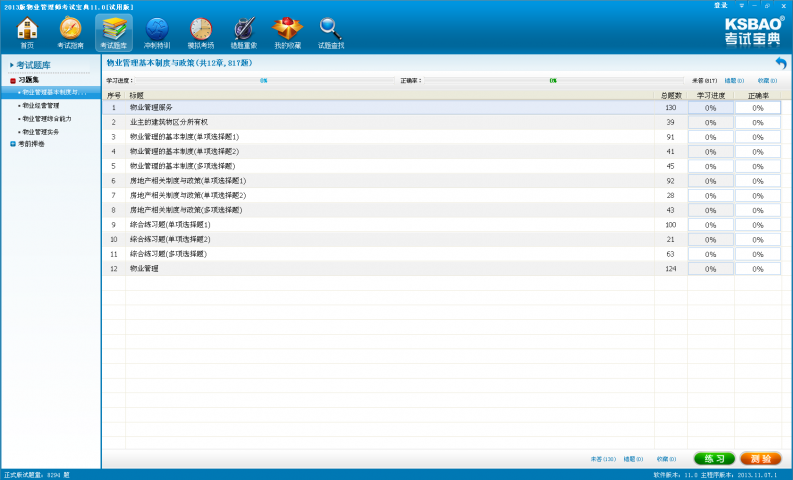The height and width of the screenshot is (480, 793).
Task: Select 物业管理综合能力 in the sidebar
Action: click(46, 118)
